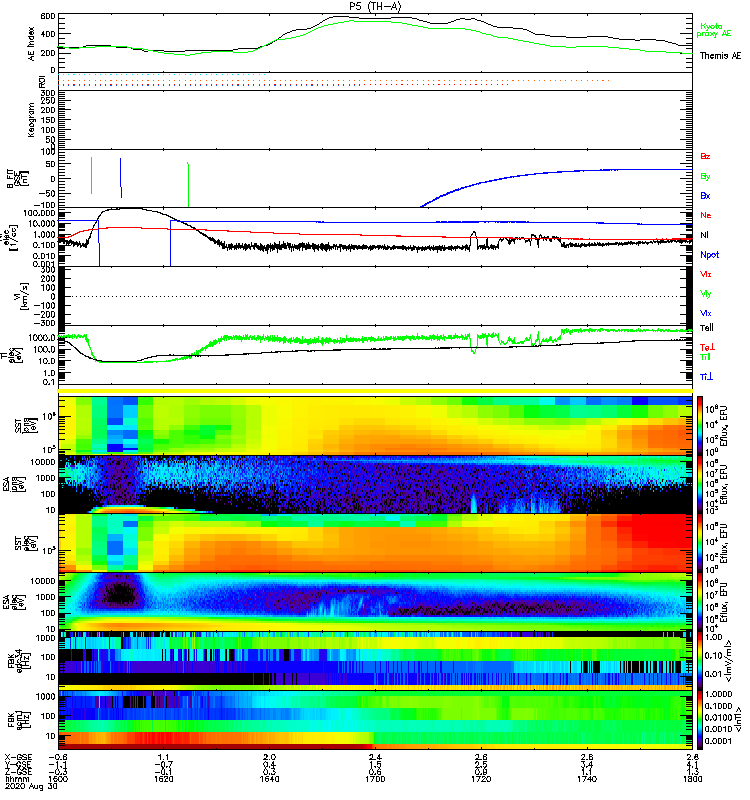Click the colorbar beside the FBK scm spectrogram
Viewport: 750px width, 800px height.
[x=700, y=719]
